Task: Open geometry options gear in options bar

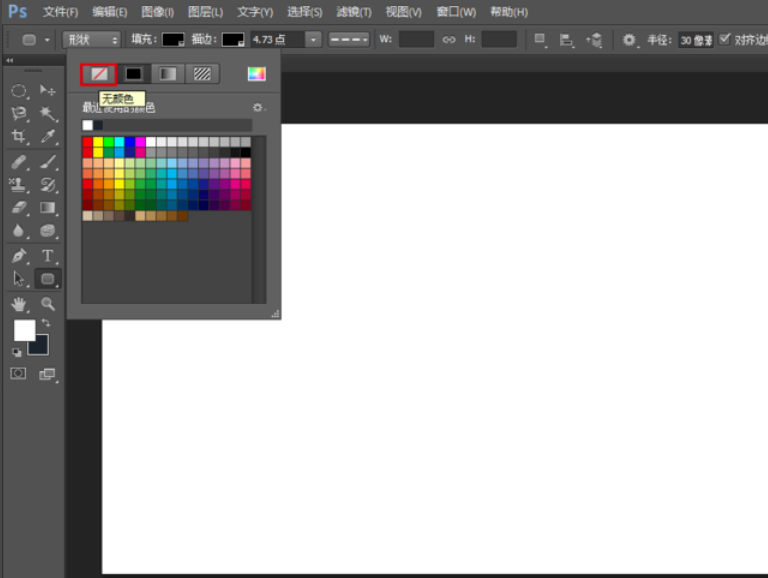Action: point(629,40)
